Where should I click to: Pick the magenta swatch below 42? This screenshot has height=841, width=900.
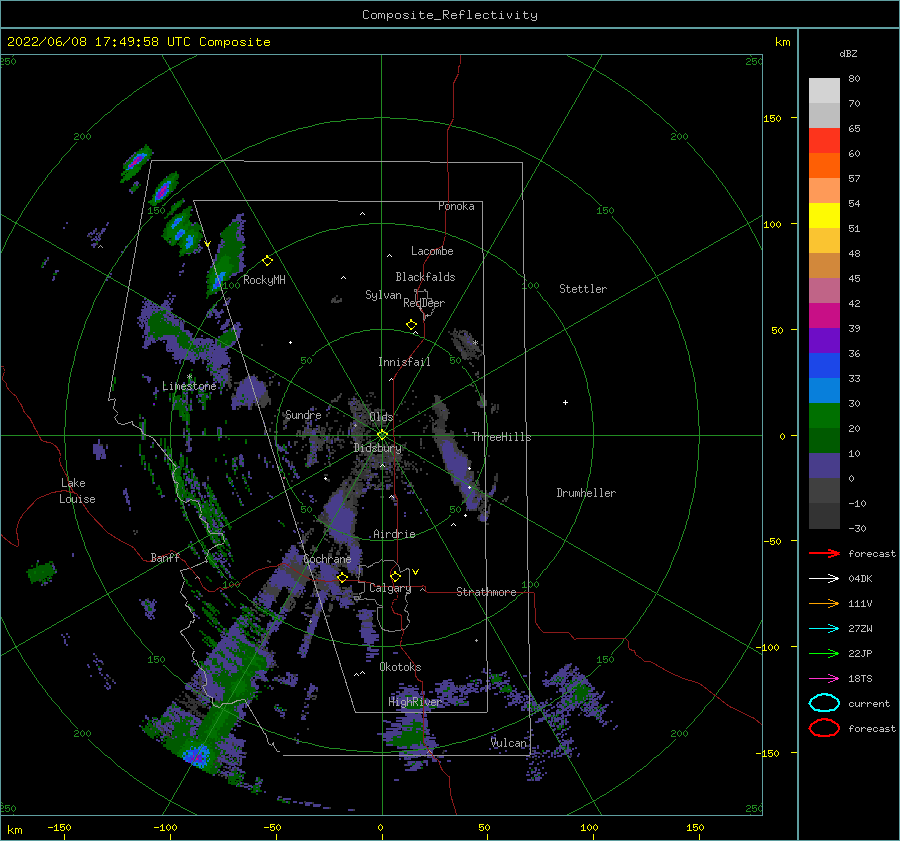824,315
